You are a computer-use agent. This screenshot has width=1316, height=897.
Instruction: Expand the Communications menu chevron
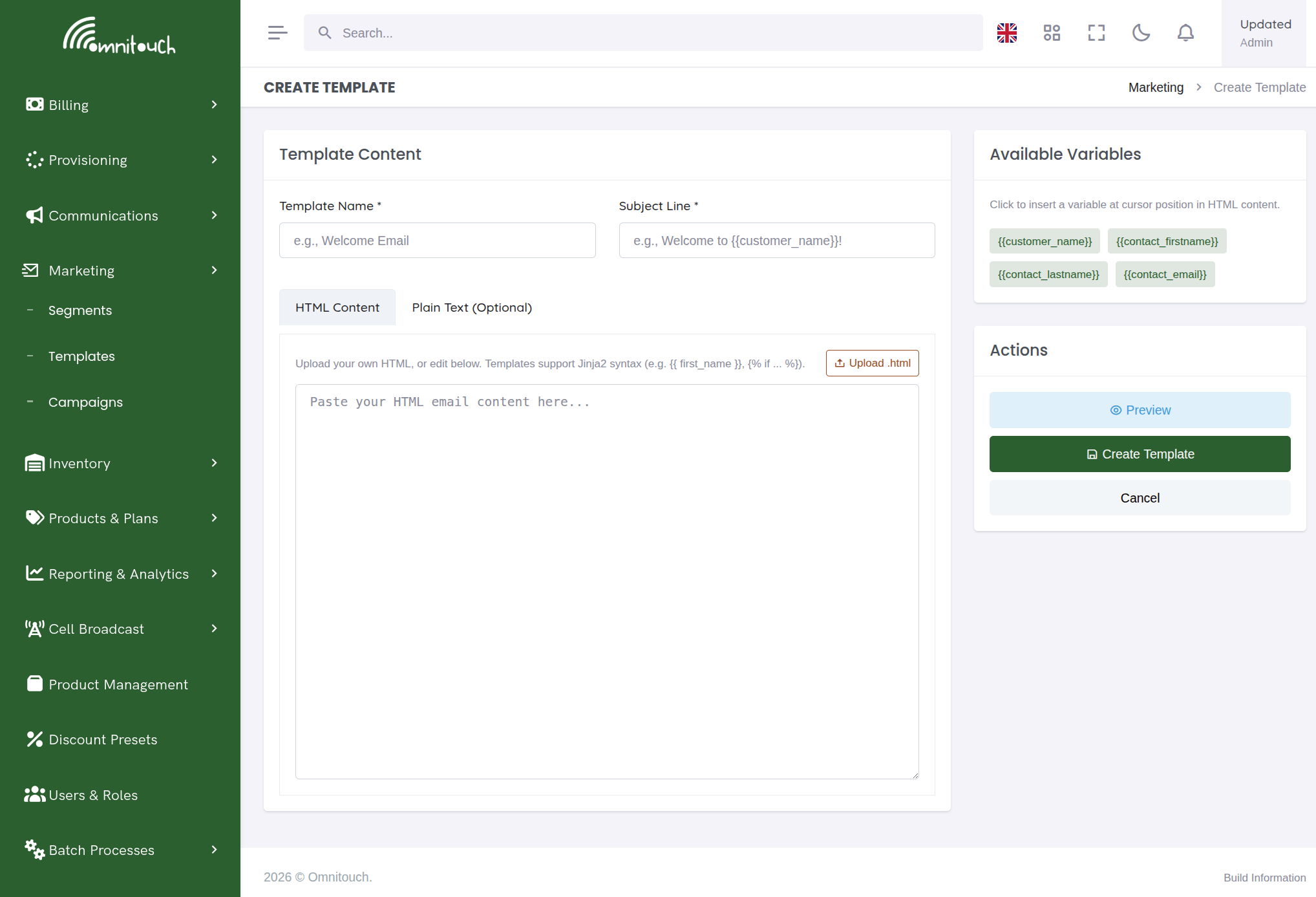[215, 215]
